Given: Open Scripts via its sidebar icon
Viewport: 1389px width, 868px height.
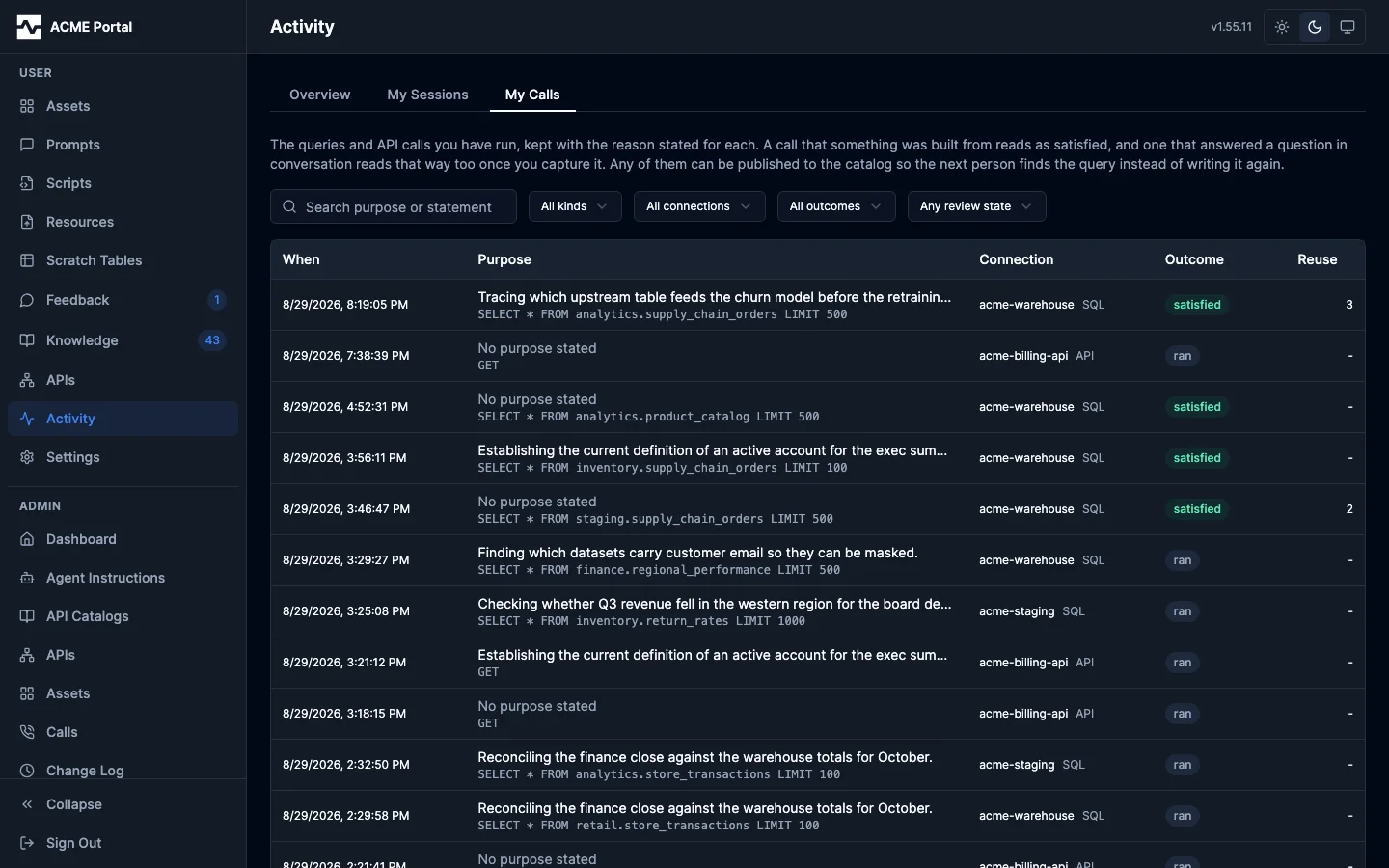Looking at the screenshot, I should [x=27, y=183].
